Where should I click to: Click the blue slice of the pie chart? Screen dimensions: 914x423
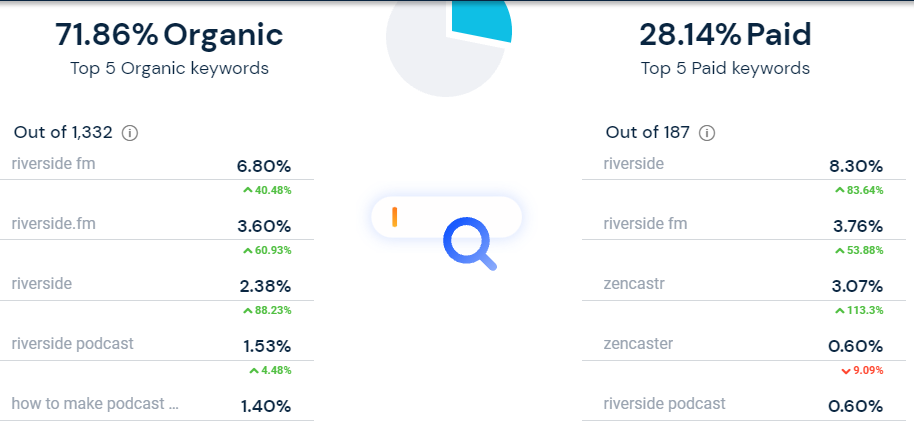coord(481,20)
